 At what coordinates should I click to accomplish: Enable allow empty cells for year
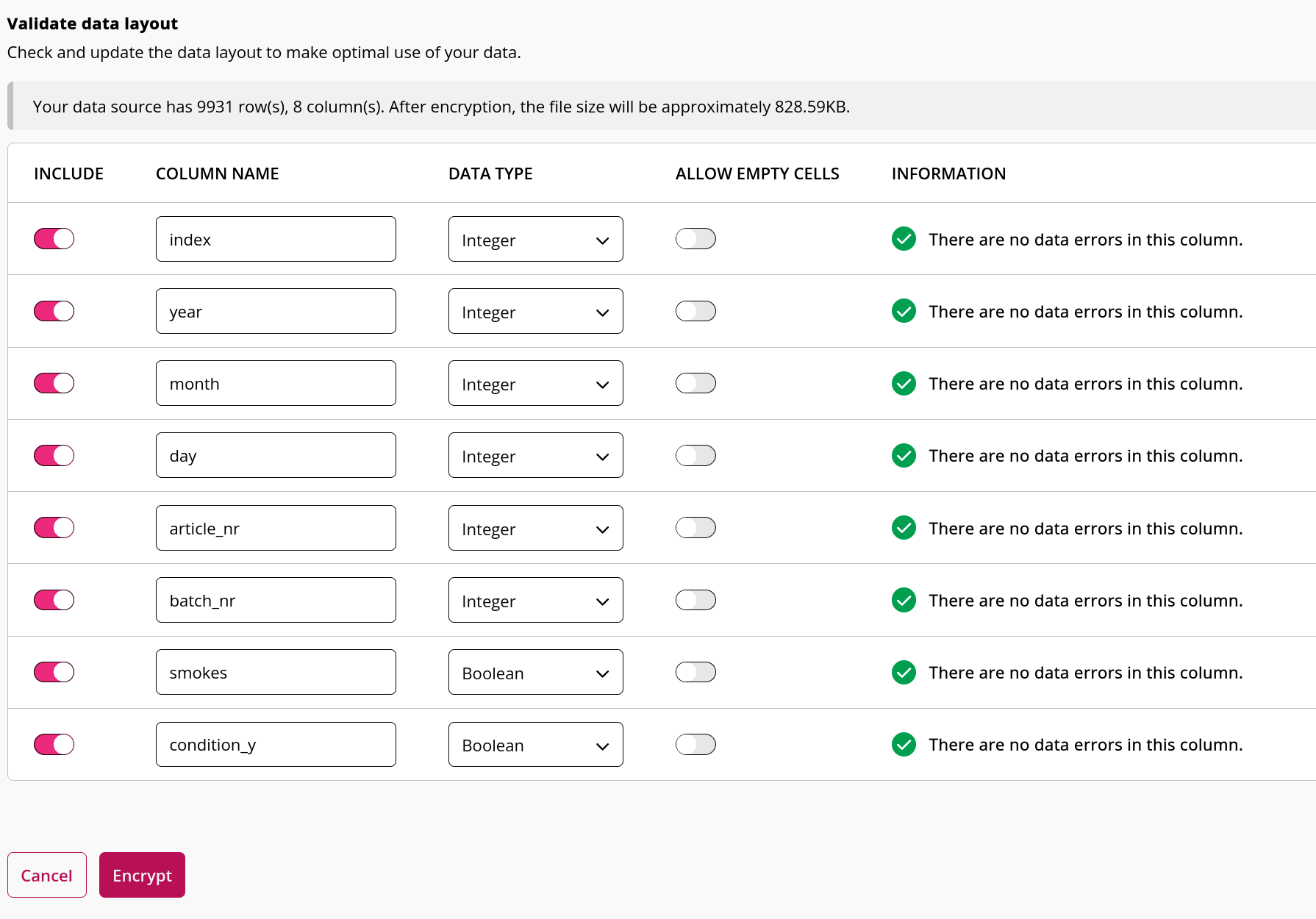tap(695, 311)
